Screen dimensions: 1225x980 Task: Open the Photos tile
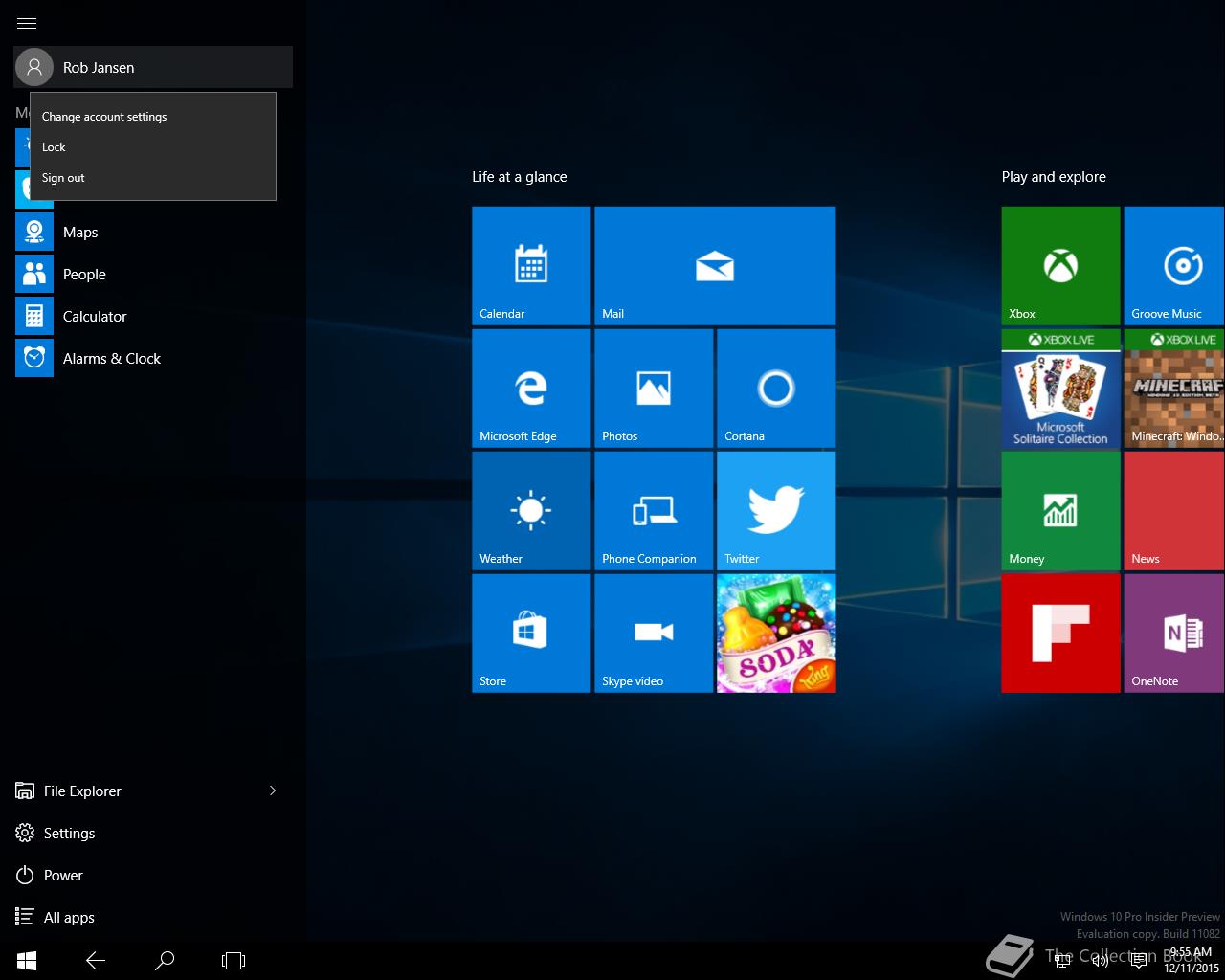[x=654, y=389]
